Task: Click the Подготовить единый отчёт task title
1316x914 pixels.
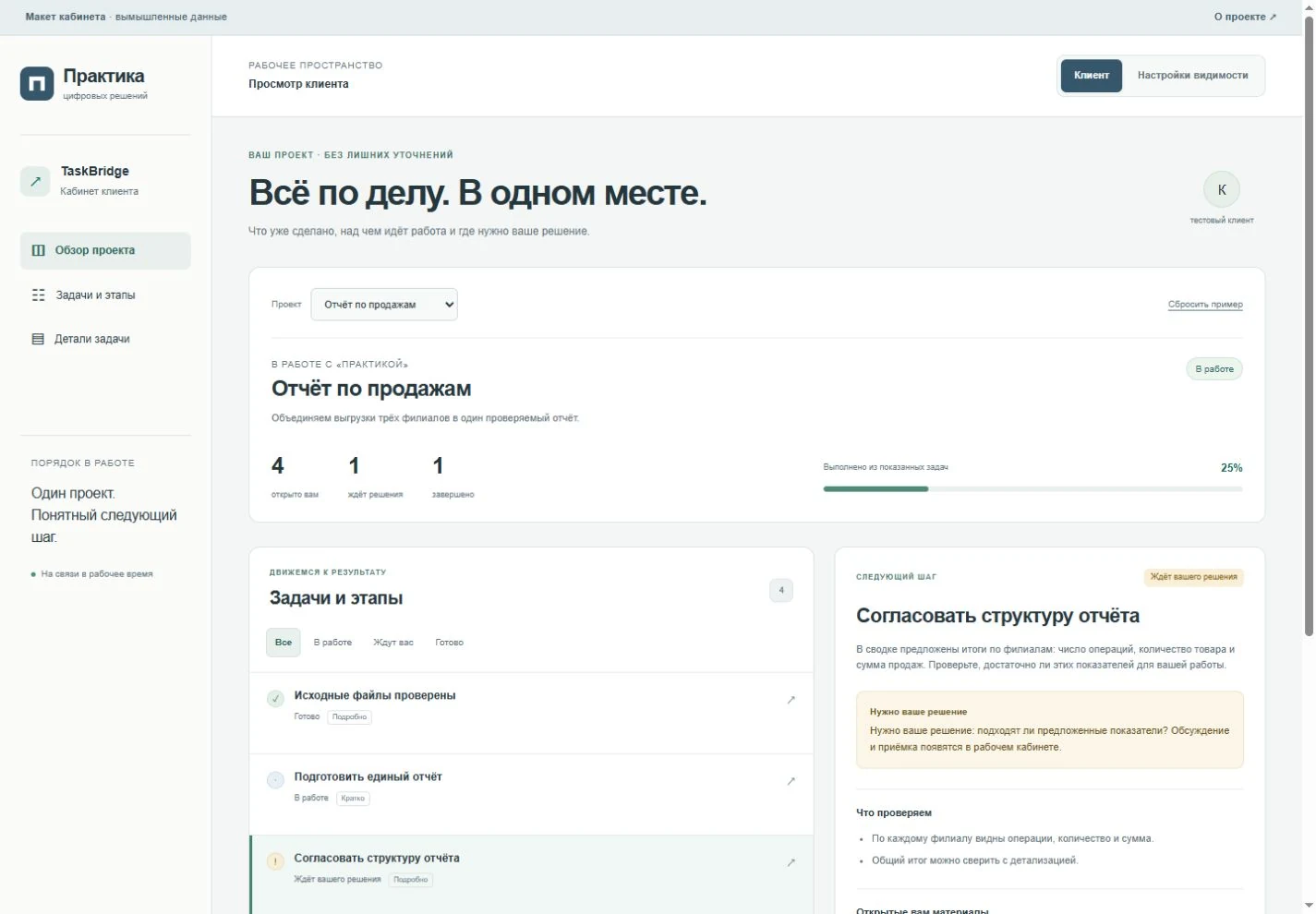Action: [368, 777]
